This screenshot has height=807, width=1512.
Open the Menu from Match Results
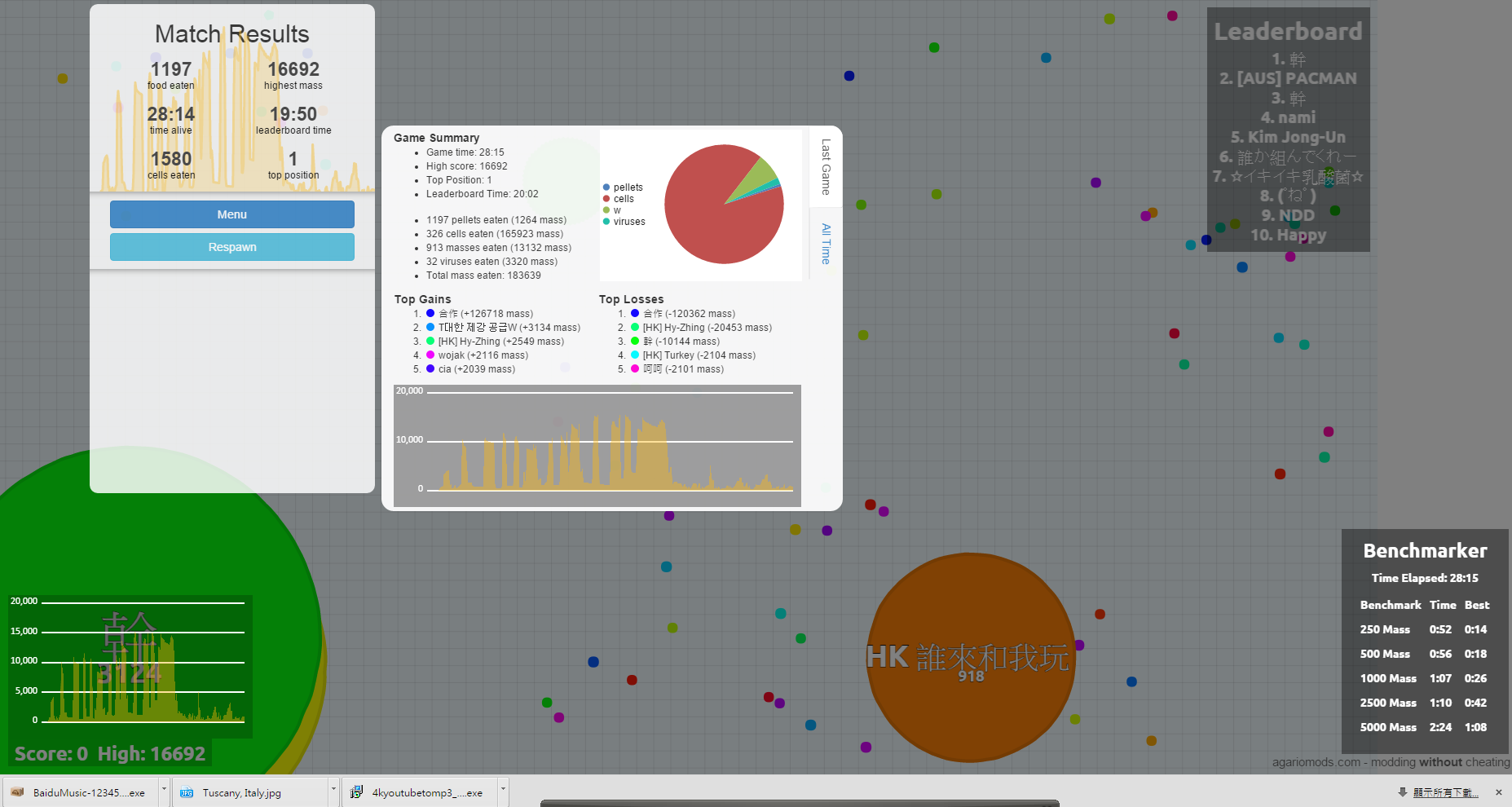point(231,214)
